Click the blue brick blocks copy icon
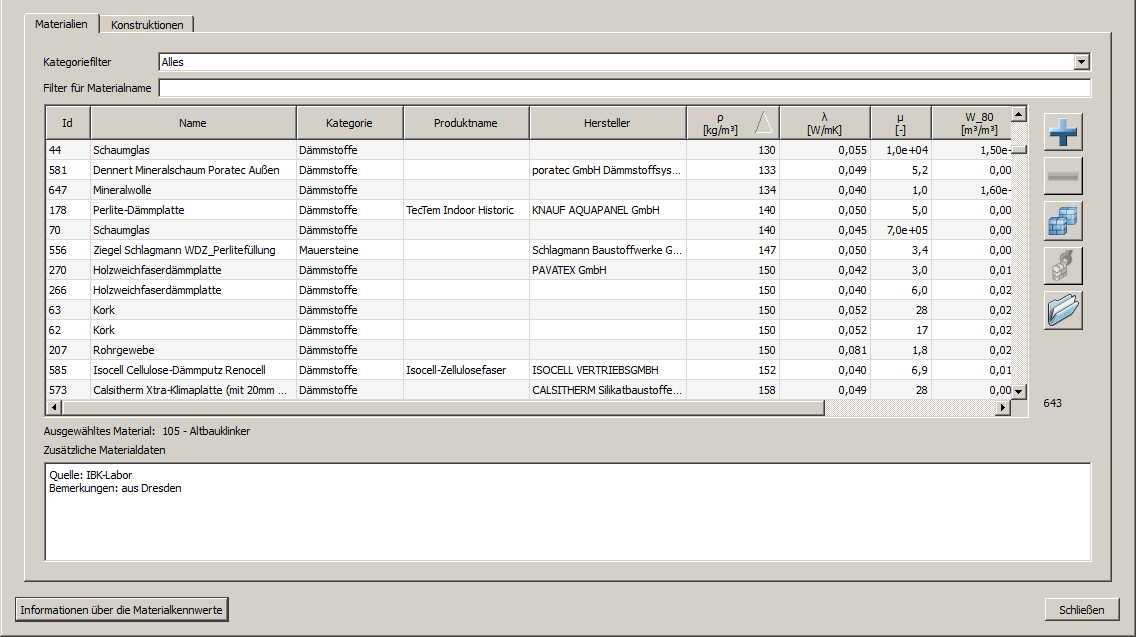 1063,221
